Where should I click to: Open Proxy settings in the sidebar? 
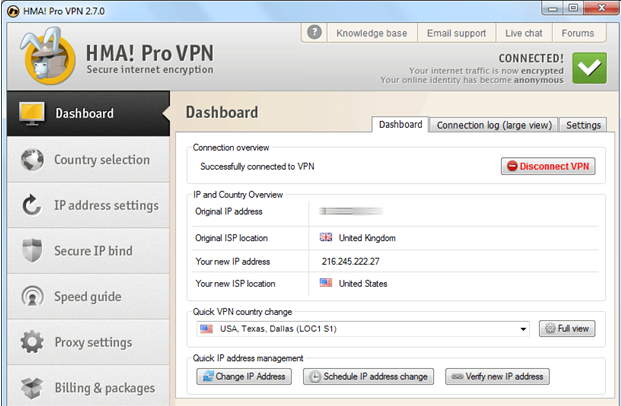click(x=88, y=342)
